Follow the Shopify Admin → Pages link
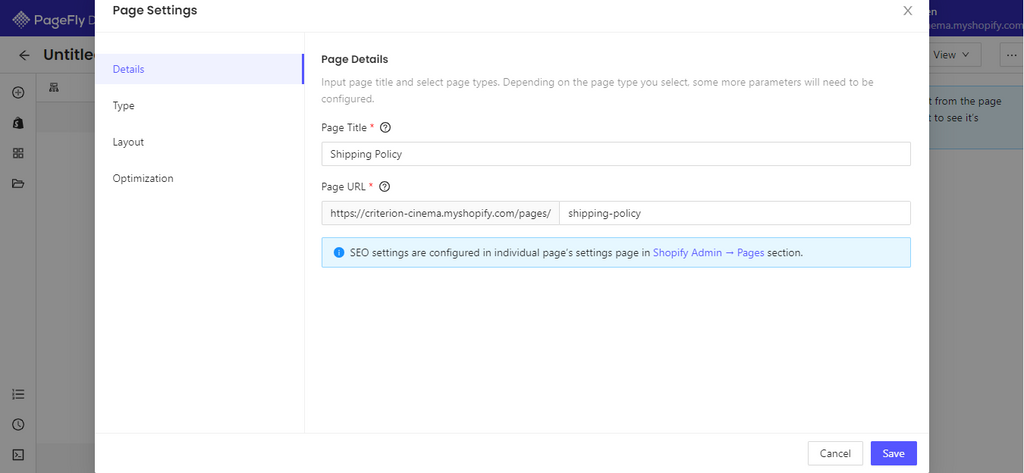 [x=708, y=253]
